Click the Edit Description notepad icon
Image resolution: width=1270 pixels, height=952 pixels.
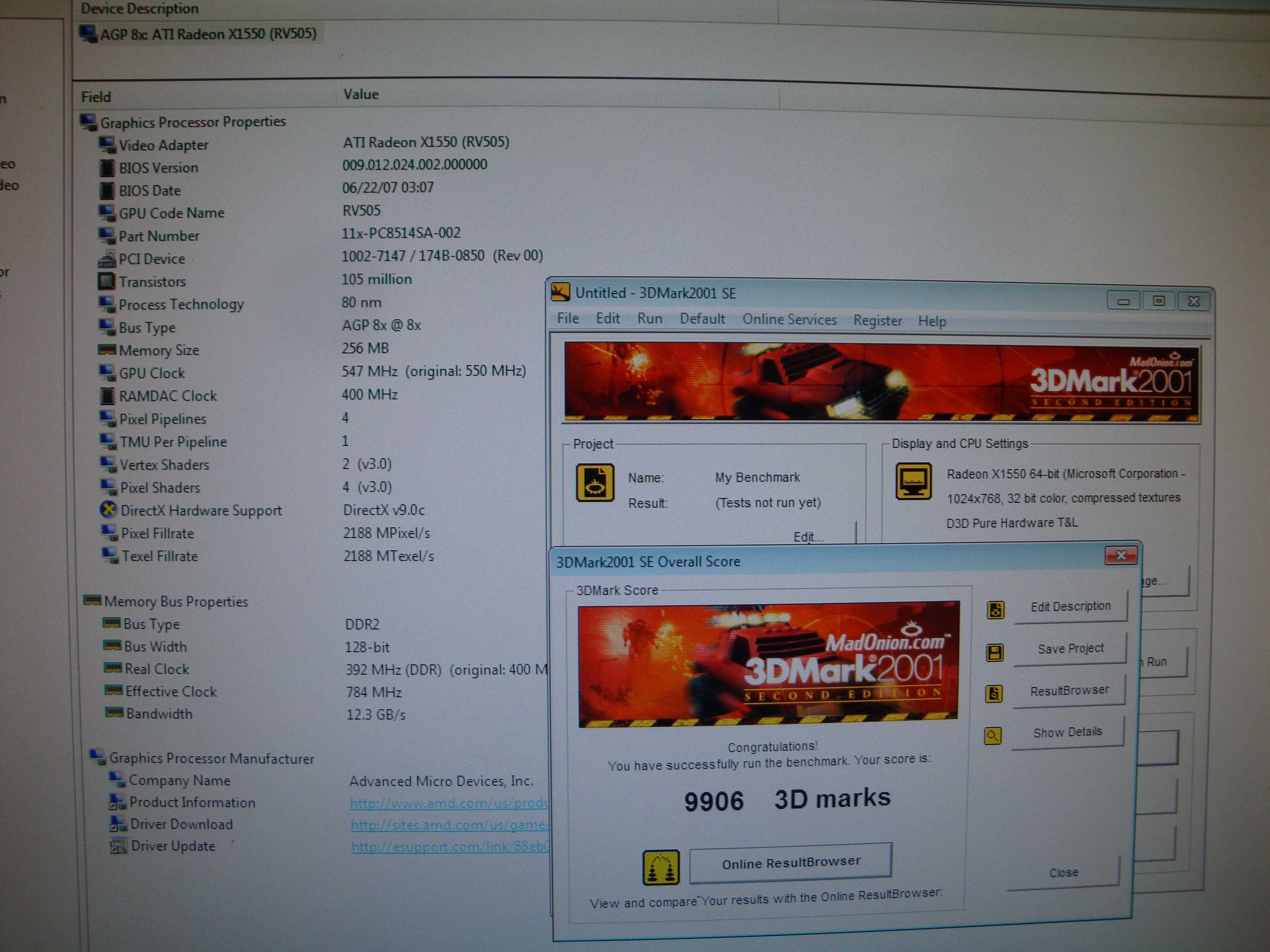996,609
